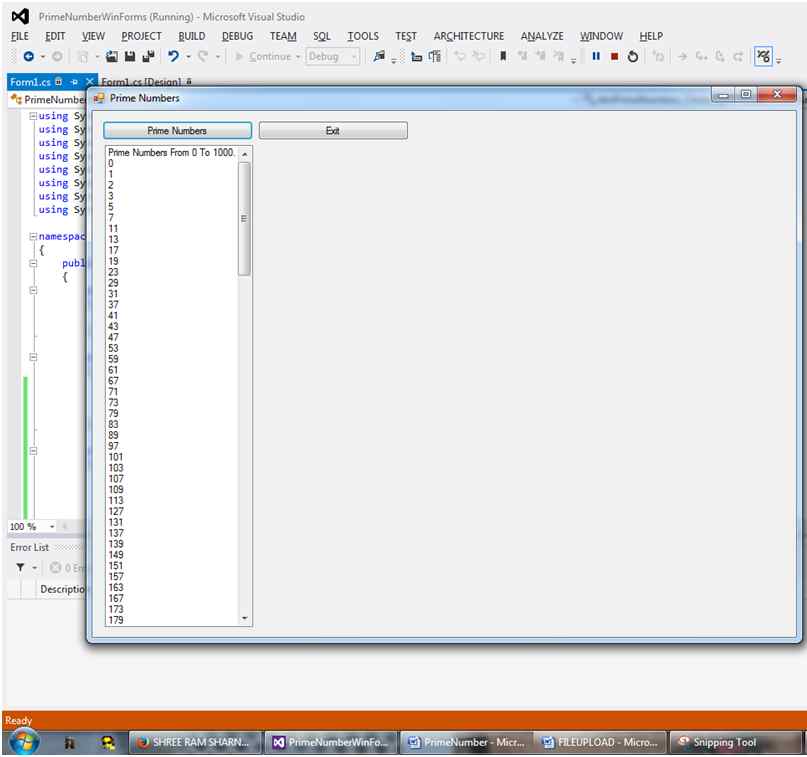Click the list box scroll down arrow

click(245, 619)
